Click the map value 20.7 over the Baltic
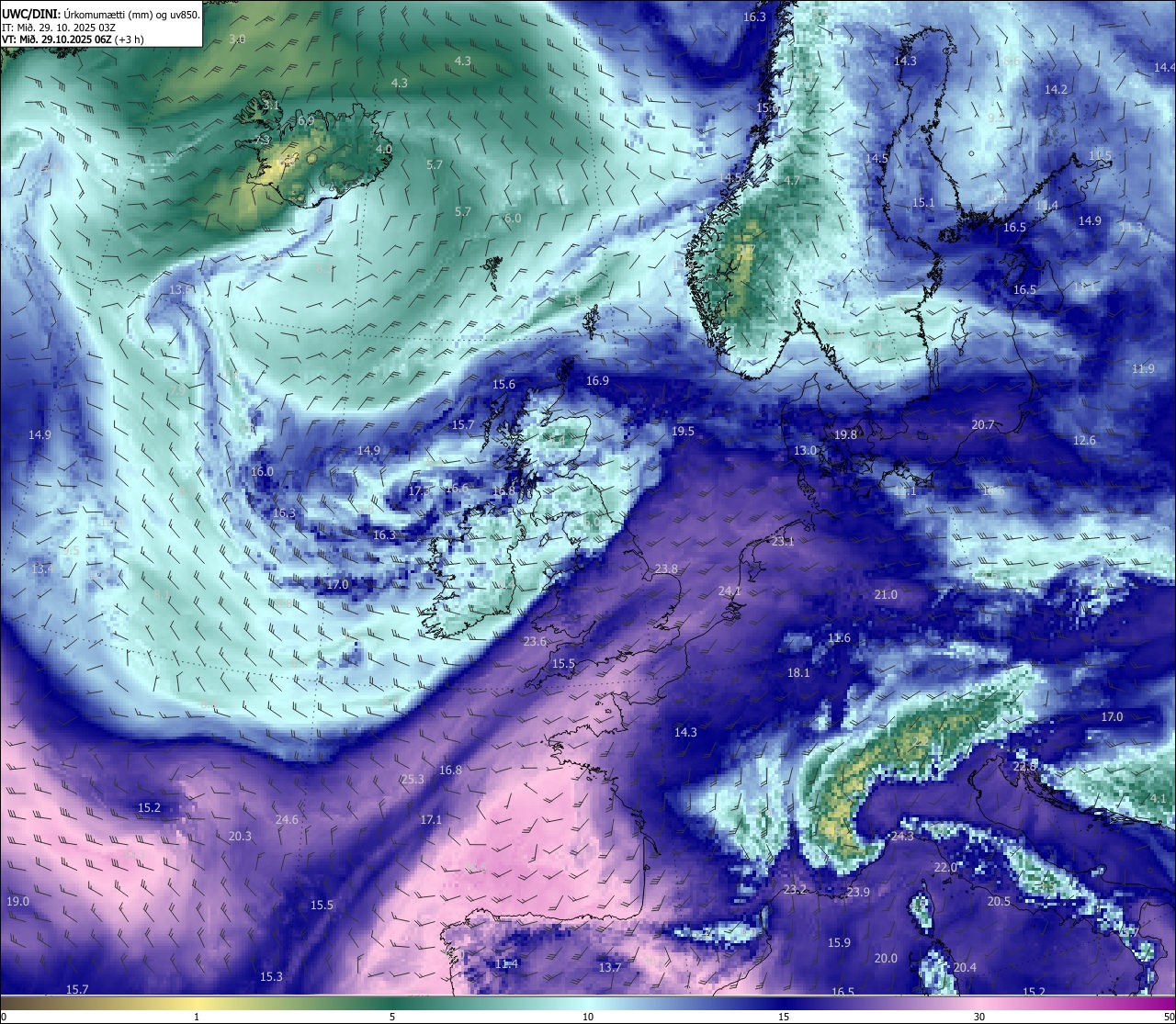The height and width of the screenshot is (1024, 1176). coord(983,424)
